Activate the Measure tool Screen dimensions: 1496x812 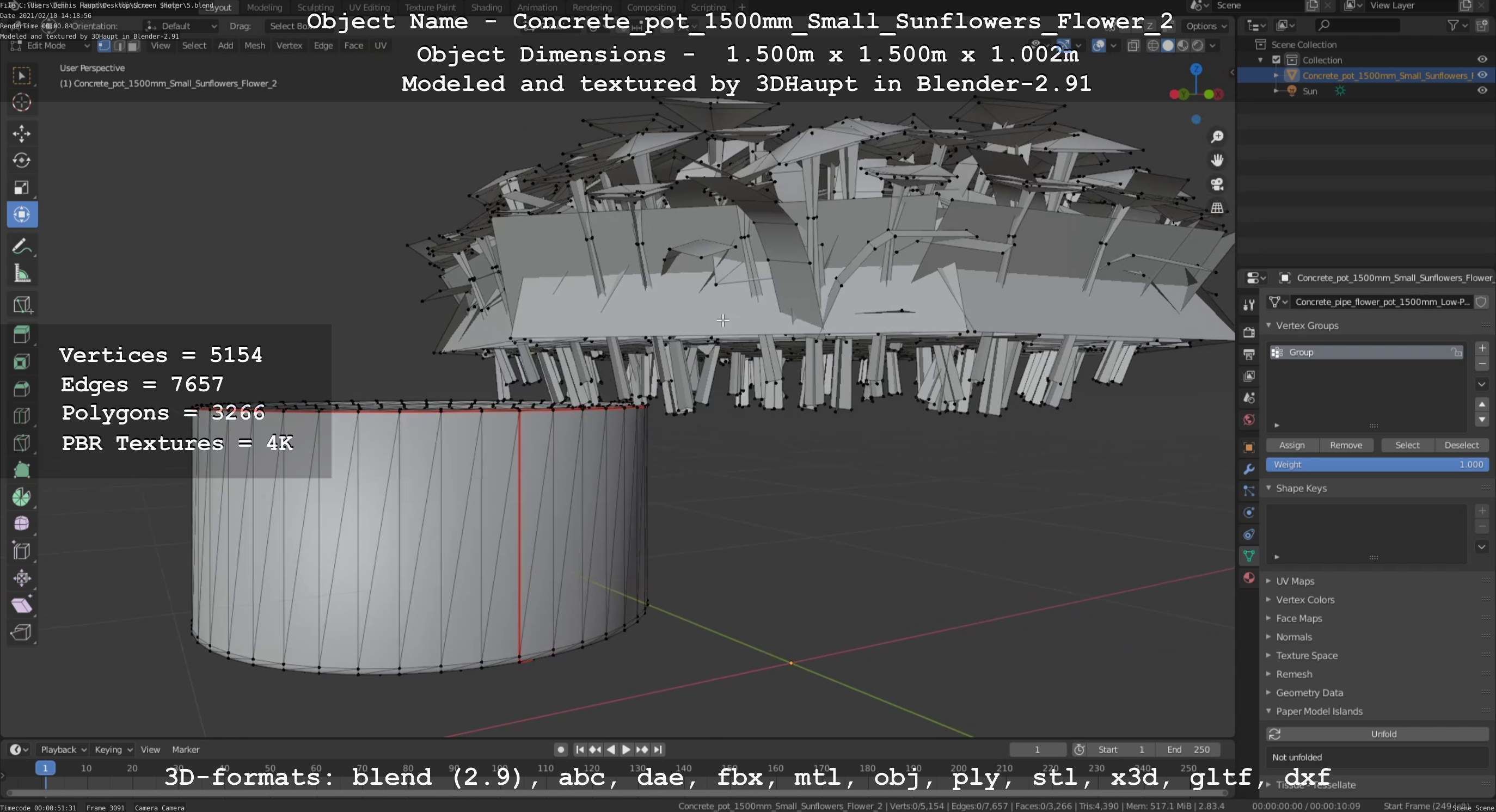coord(21,273)
